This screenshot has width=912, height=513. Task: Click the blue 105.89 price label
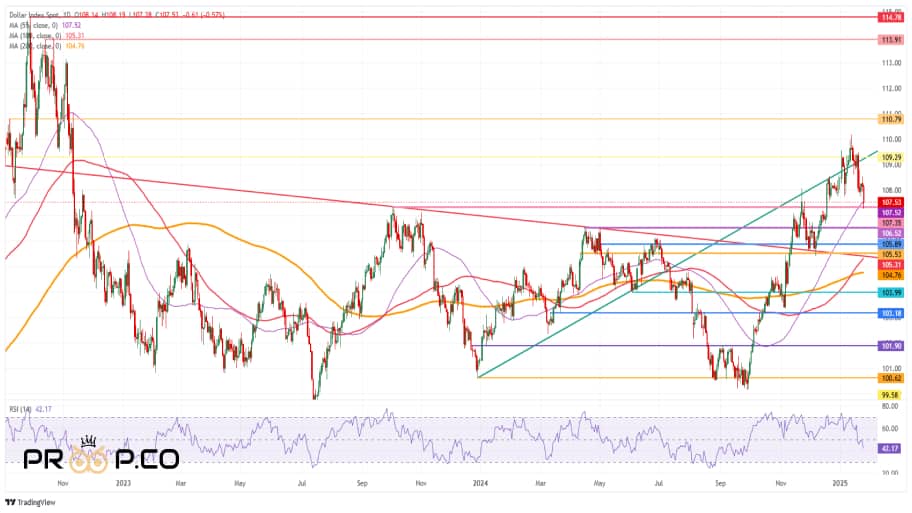pyautogui.click(x=891, y=244)
